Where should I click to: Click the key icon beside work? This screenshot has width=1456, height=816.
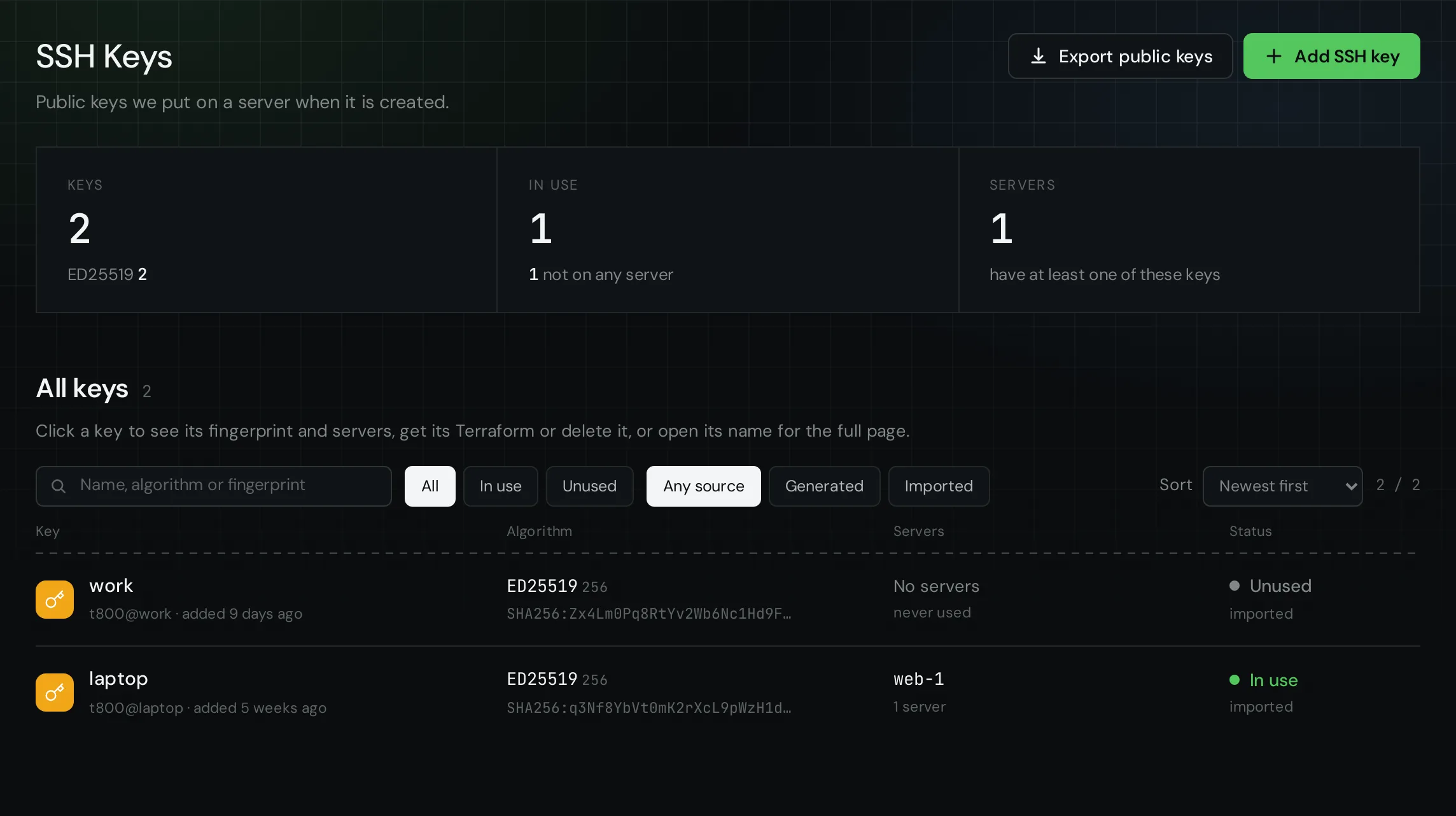click(55, 600)
